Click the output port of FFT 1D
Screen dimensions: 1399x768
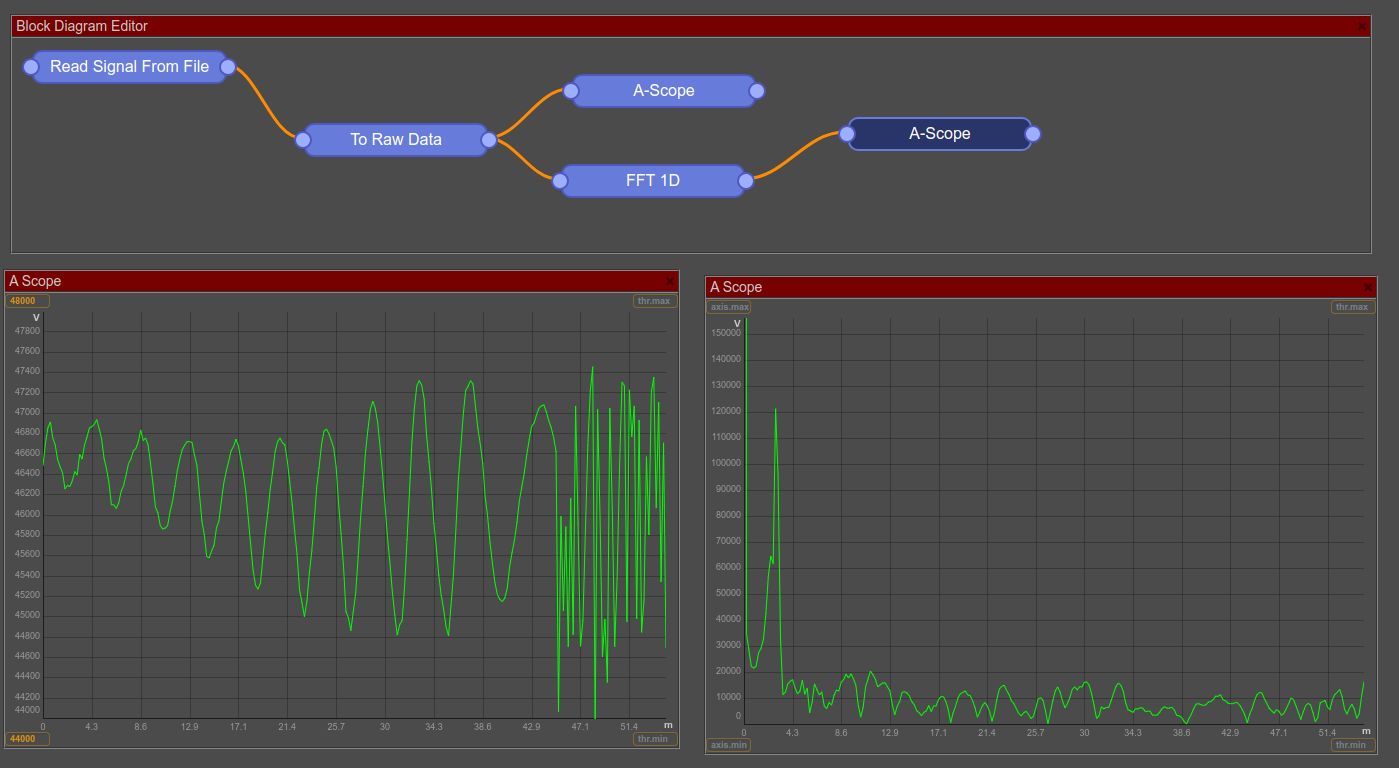coord(746,181)
